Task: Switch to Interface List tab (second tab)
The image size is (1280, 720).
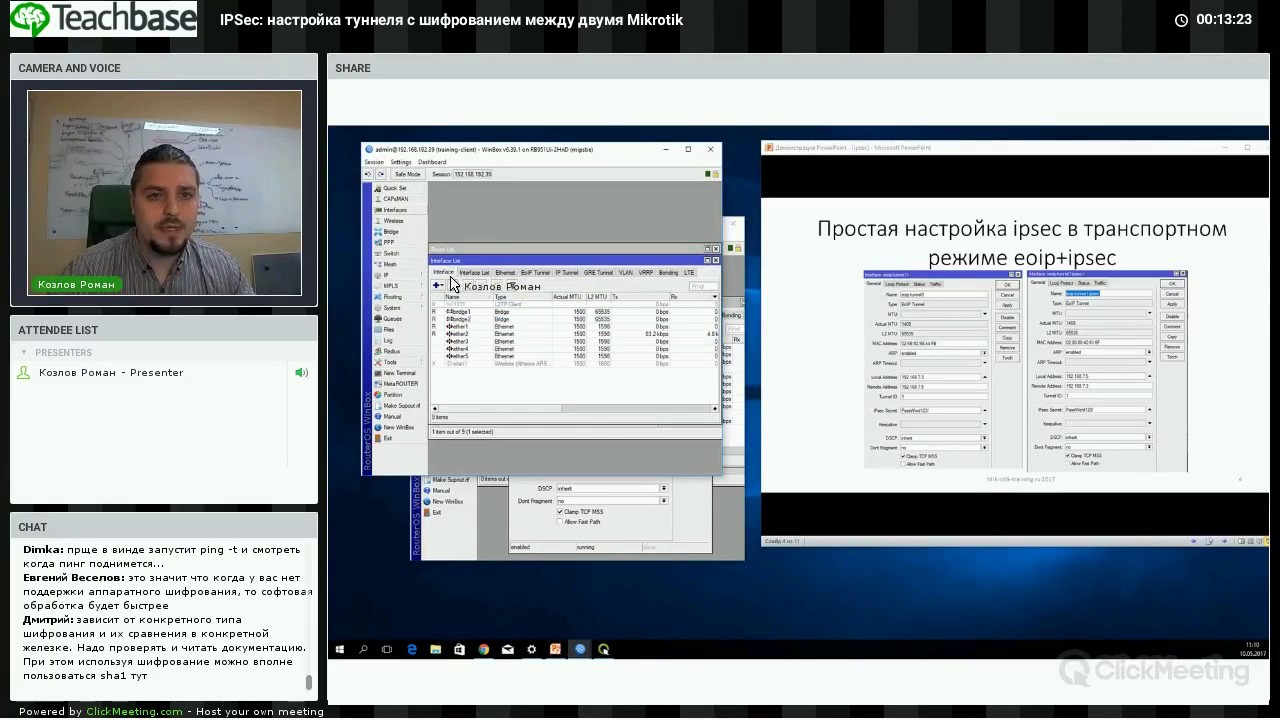Action: point(474,273)
